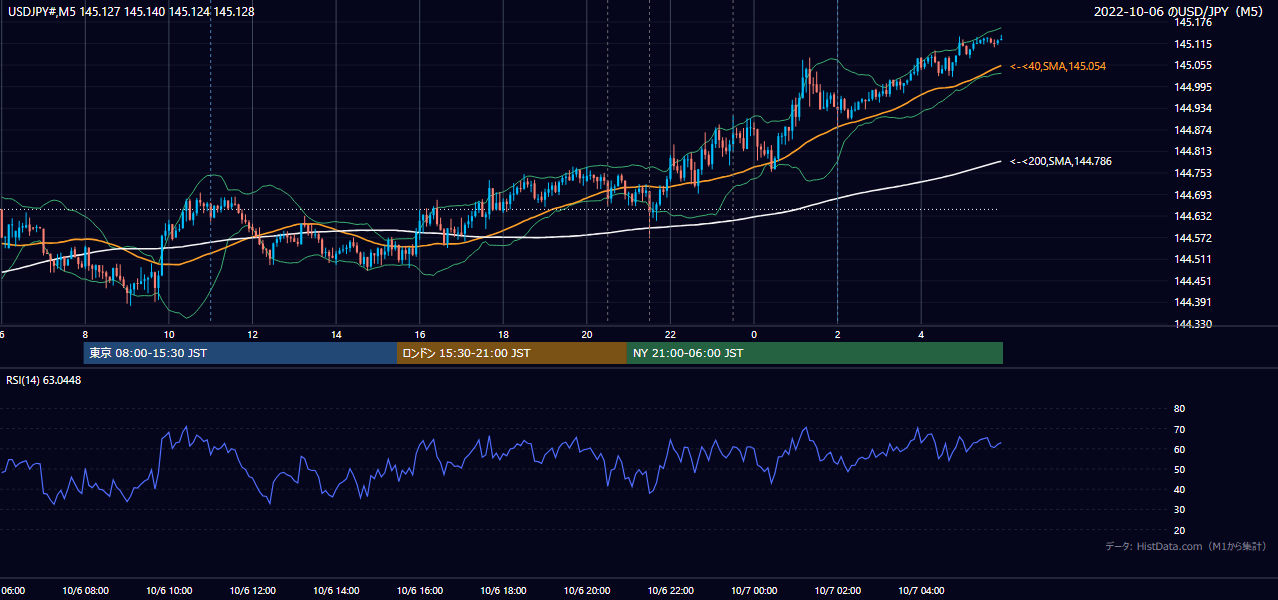The image size is (1278, 600).
Task: Click the 10/7 04:00 bottom time label
Action: click(921, 591)
